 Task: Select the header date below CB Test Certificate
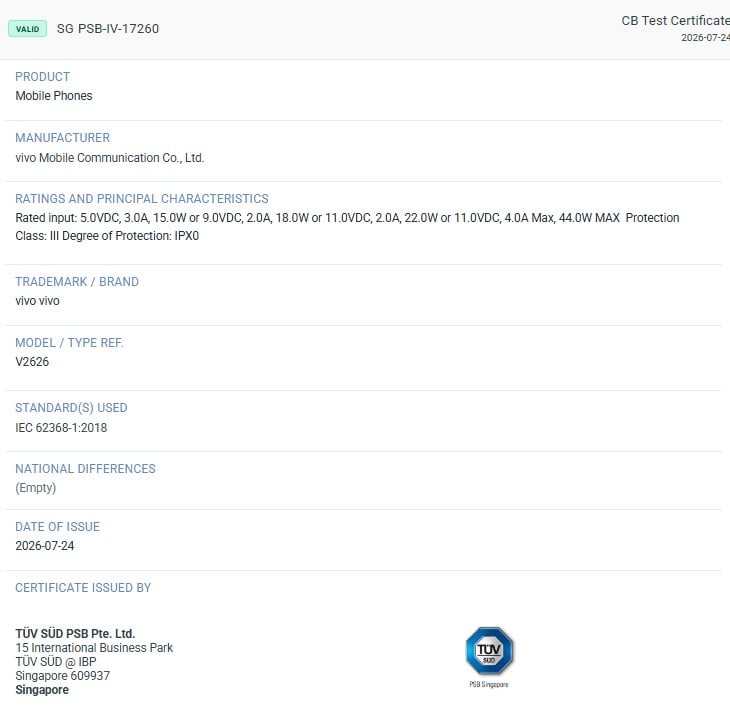705,38
